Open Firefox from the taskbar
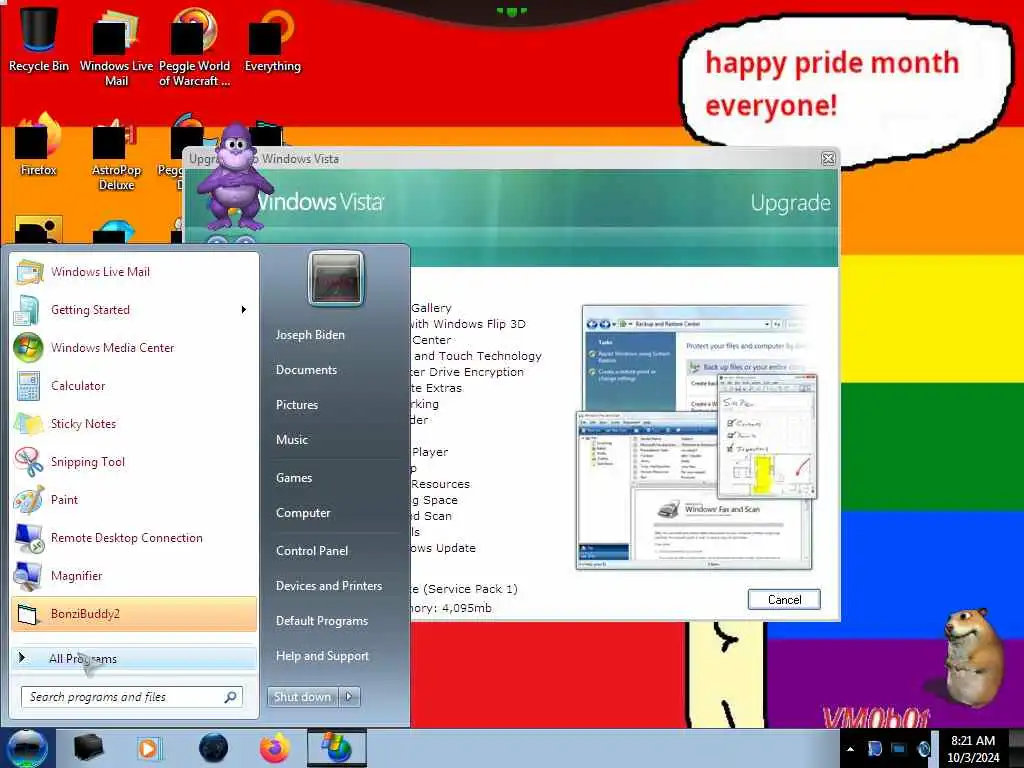Screen dimensions: 1024x768 point(275,748)
